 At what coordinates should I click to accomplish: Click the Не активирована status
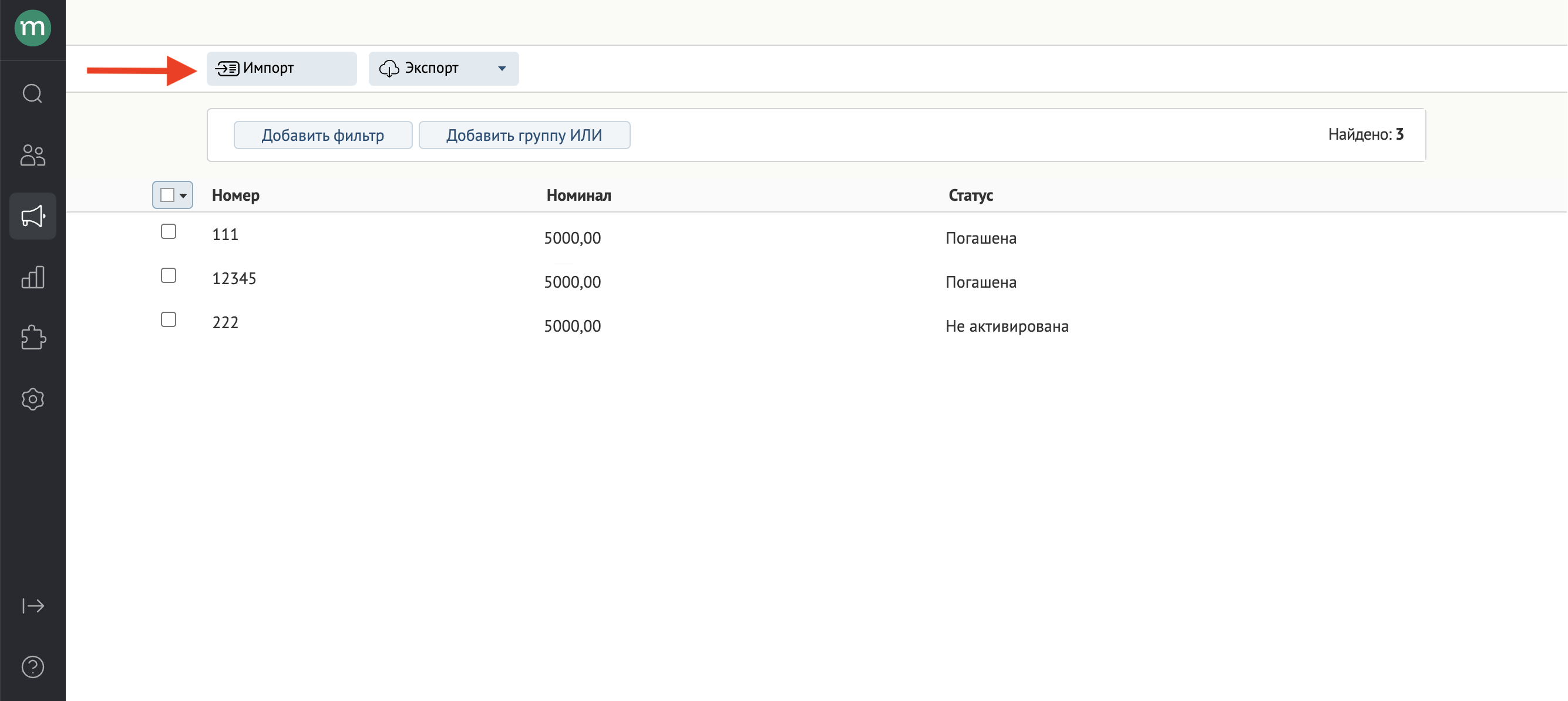(1007, 326)
